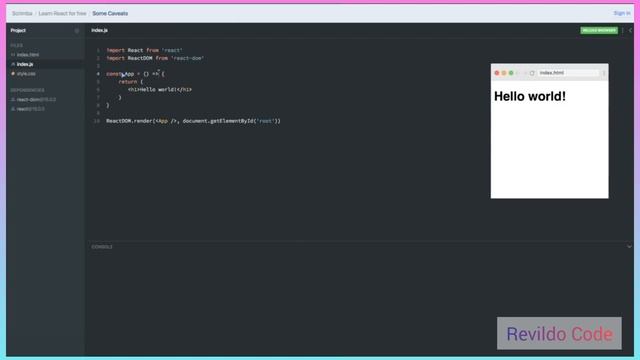
Task: Click the 'return (' code line
Action: pos(131,82)
